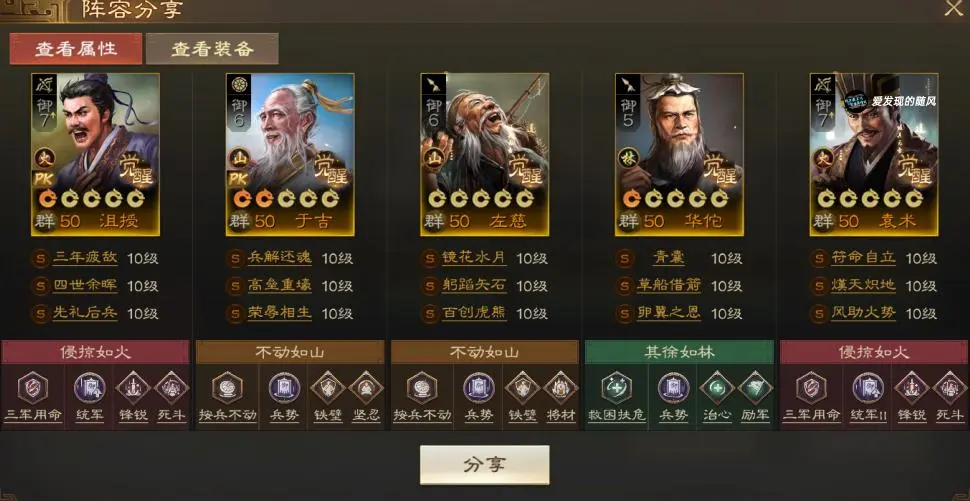Open the 三年疲敌 skill link
The width and height of the screenshot is (970, 501).
coord(85,258)
